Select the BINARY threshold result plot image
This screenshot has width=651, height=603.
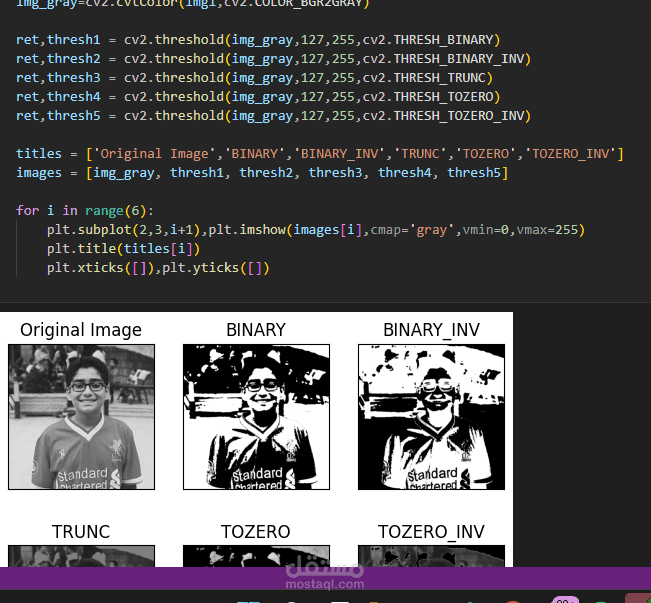(256, 417)
